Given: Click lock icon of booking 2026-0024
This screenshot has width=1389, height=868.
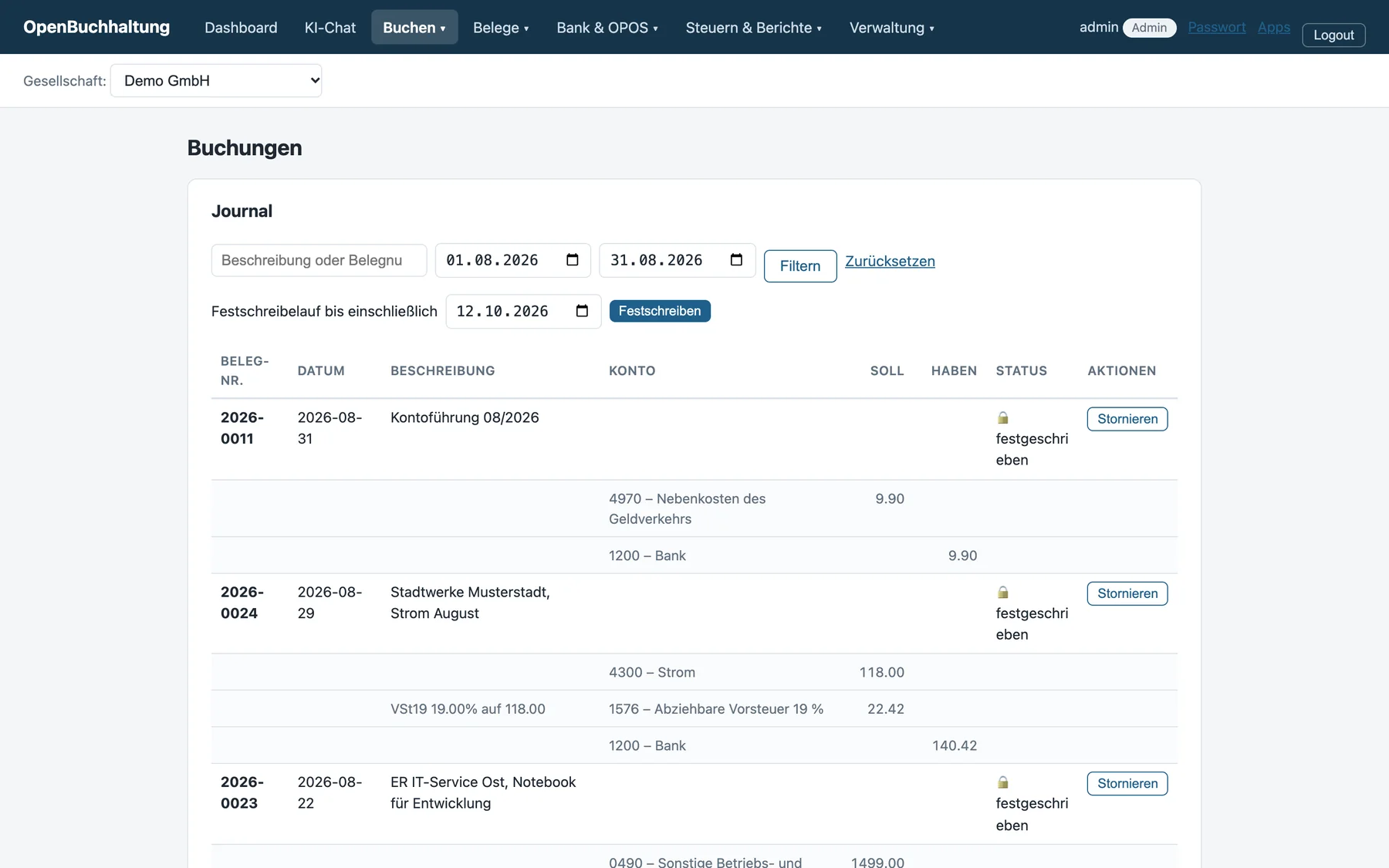Looking at the screenshot, I should (x=1003, y=592).
